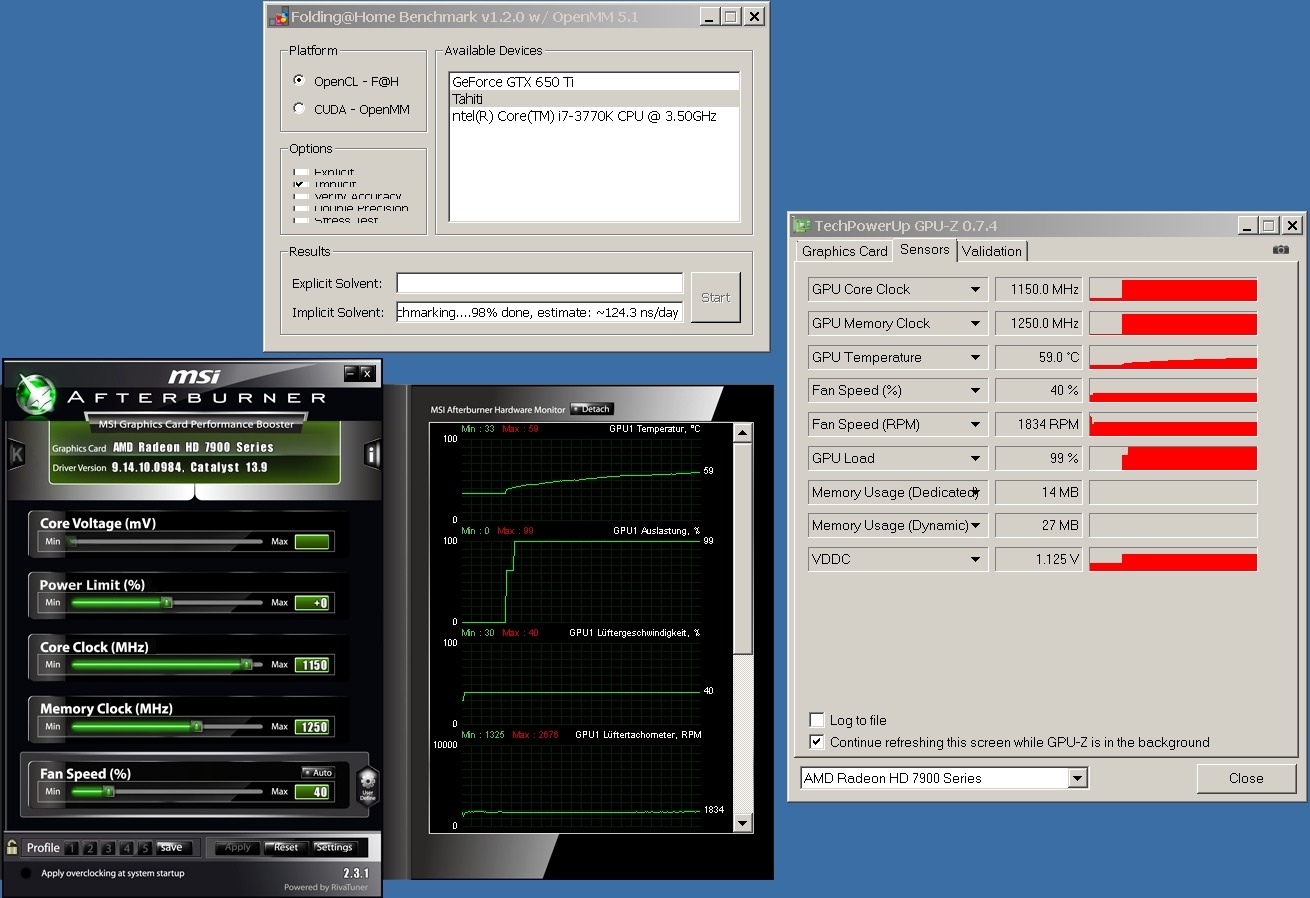Click the Folding@Home Benchmark title bar icon
1310x898 pixels.
coord(279,17)
